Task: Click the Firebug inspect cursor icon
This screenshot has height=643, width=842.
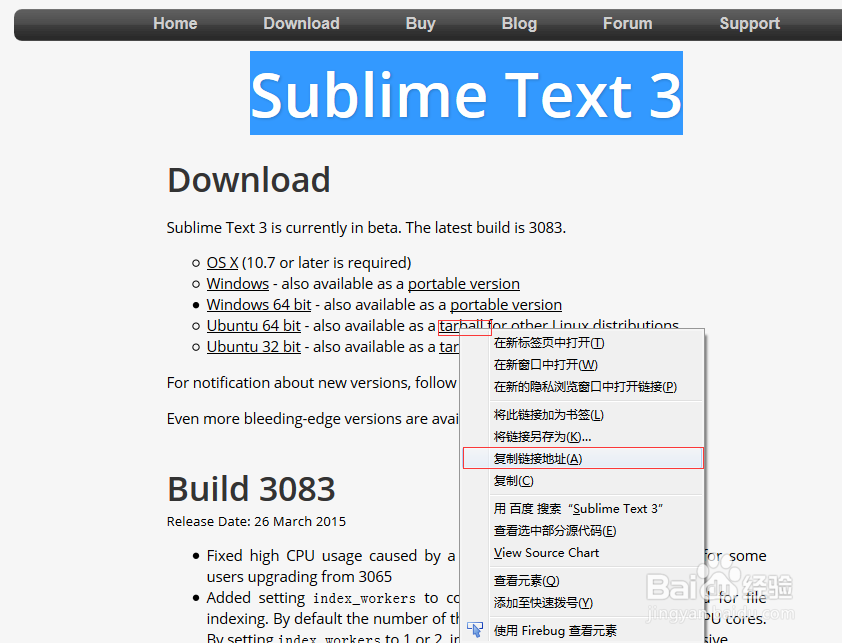Action: [475, 630]
